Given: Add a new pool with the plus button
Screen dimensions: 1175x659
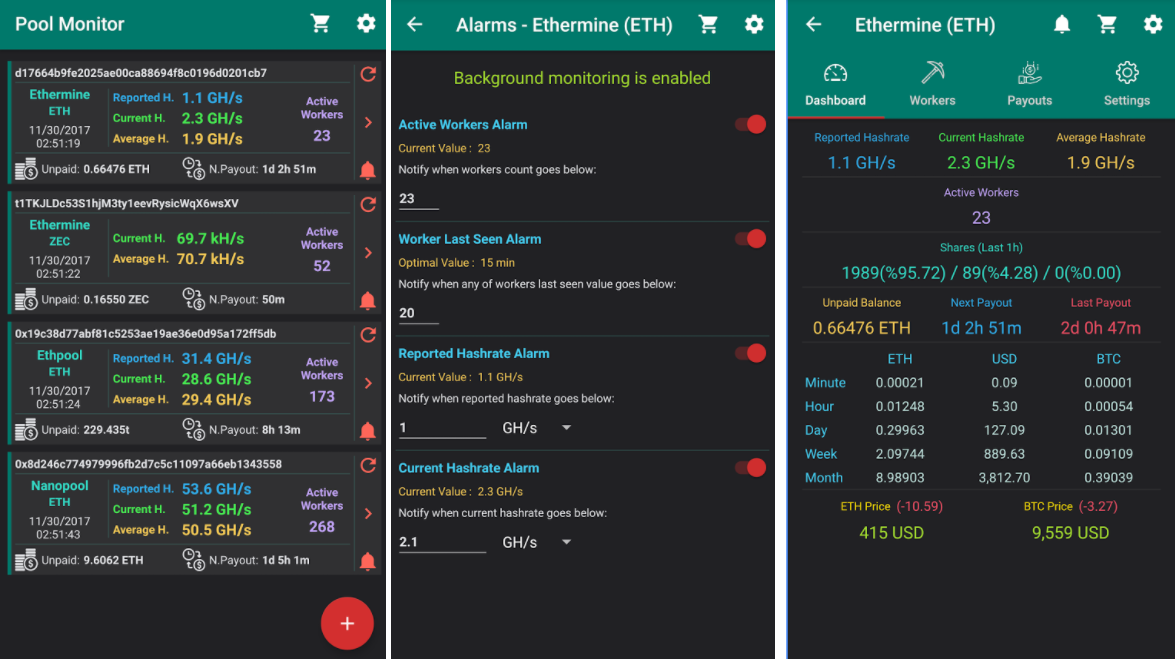Looking at the screenshot, I should 347,623.
